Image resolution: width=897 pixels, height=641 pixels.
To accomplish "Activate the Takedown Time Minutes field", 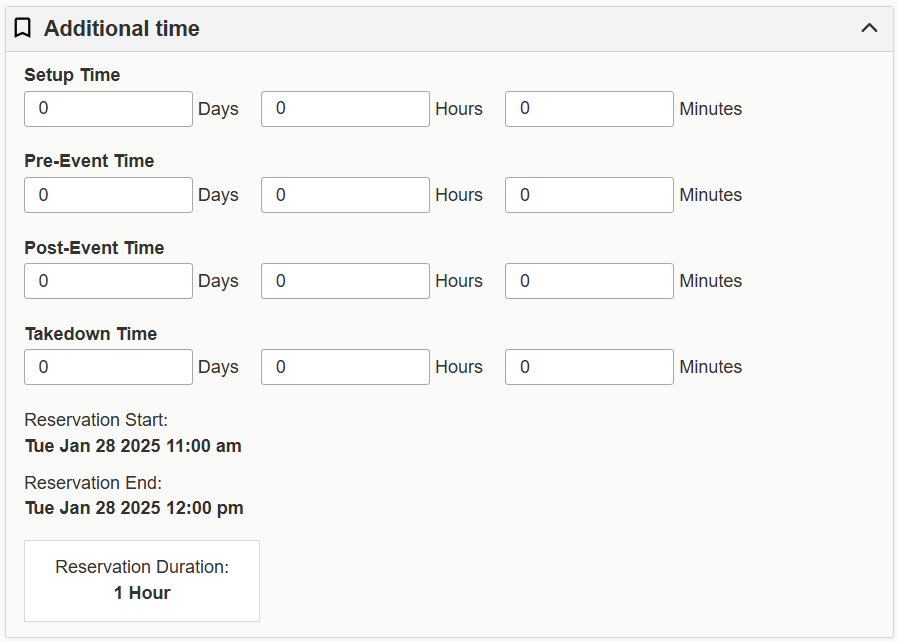I will click(x=589, y=367).
